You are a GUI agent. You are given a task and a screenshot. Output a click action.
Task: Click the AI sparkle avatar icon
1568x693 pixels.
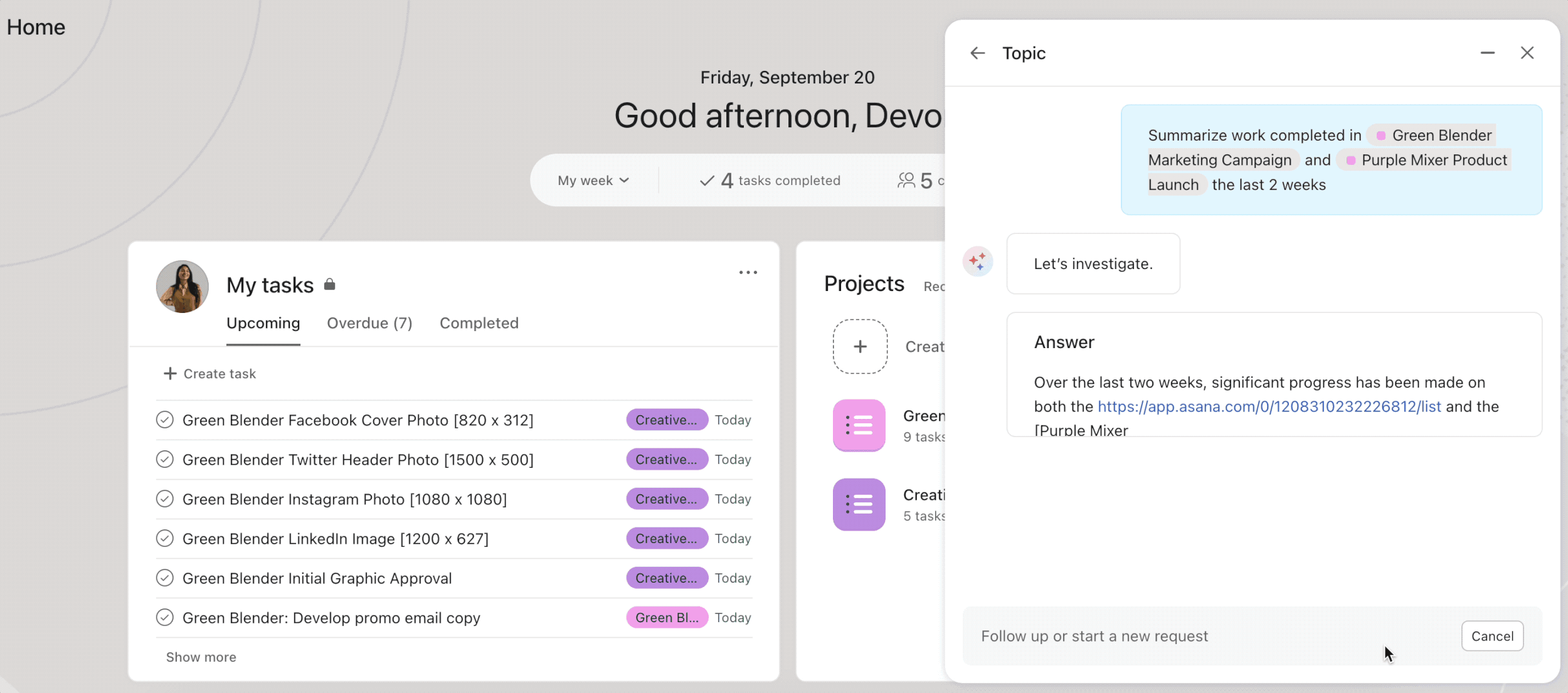(x=977, y=261)
